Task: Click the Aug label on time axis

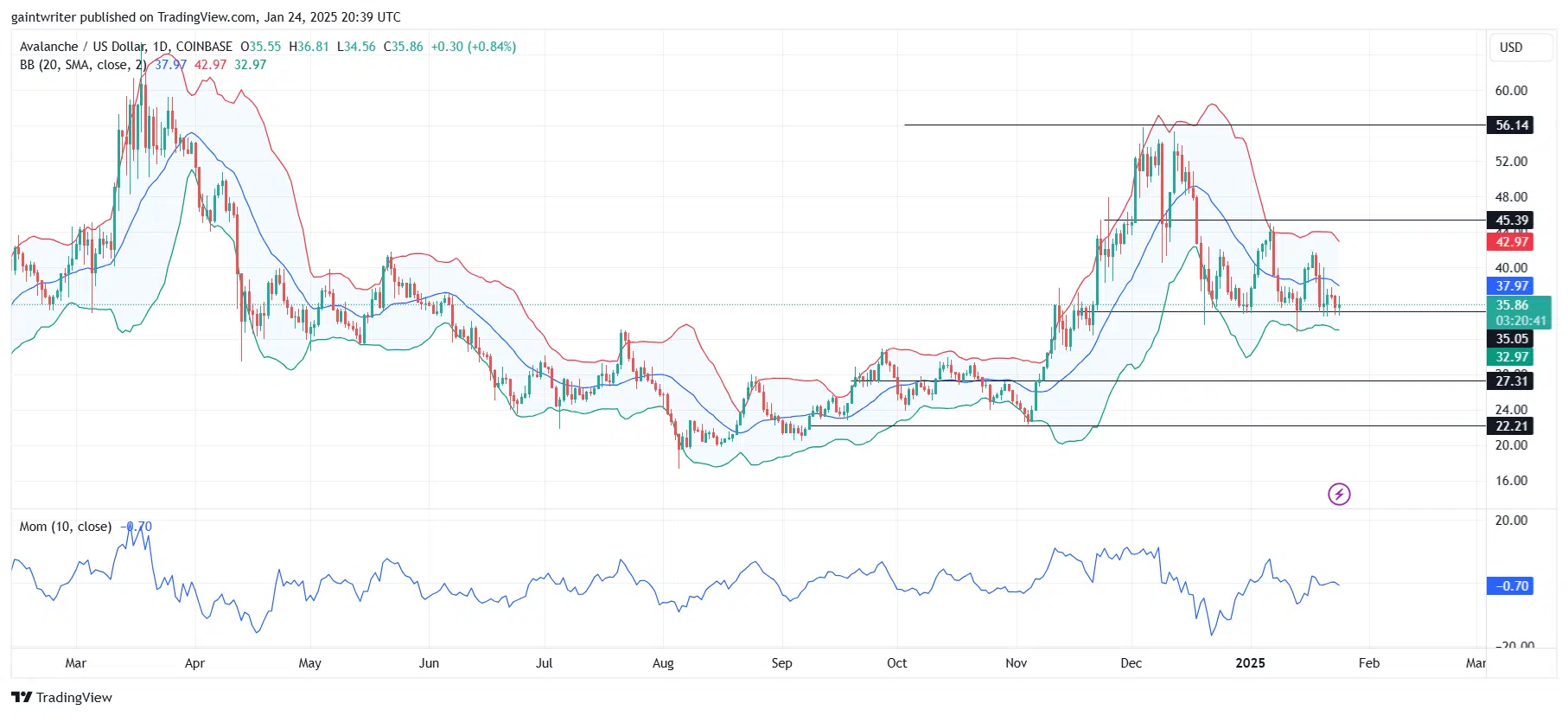Action: [663, 663]
